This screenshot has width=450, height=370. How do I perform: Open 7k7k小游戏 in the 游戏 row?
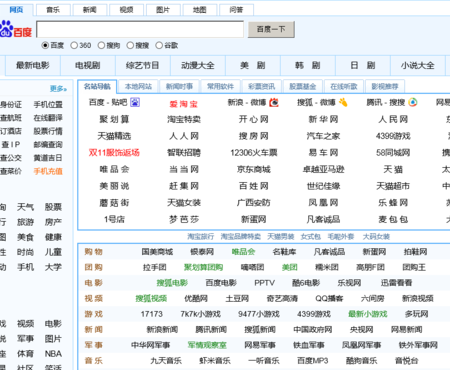(201, 314)
